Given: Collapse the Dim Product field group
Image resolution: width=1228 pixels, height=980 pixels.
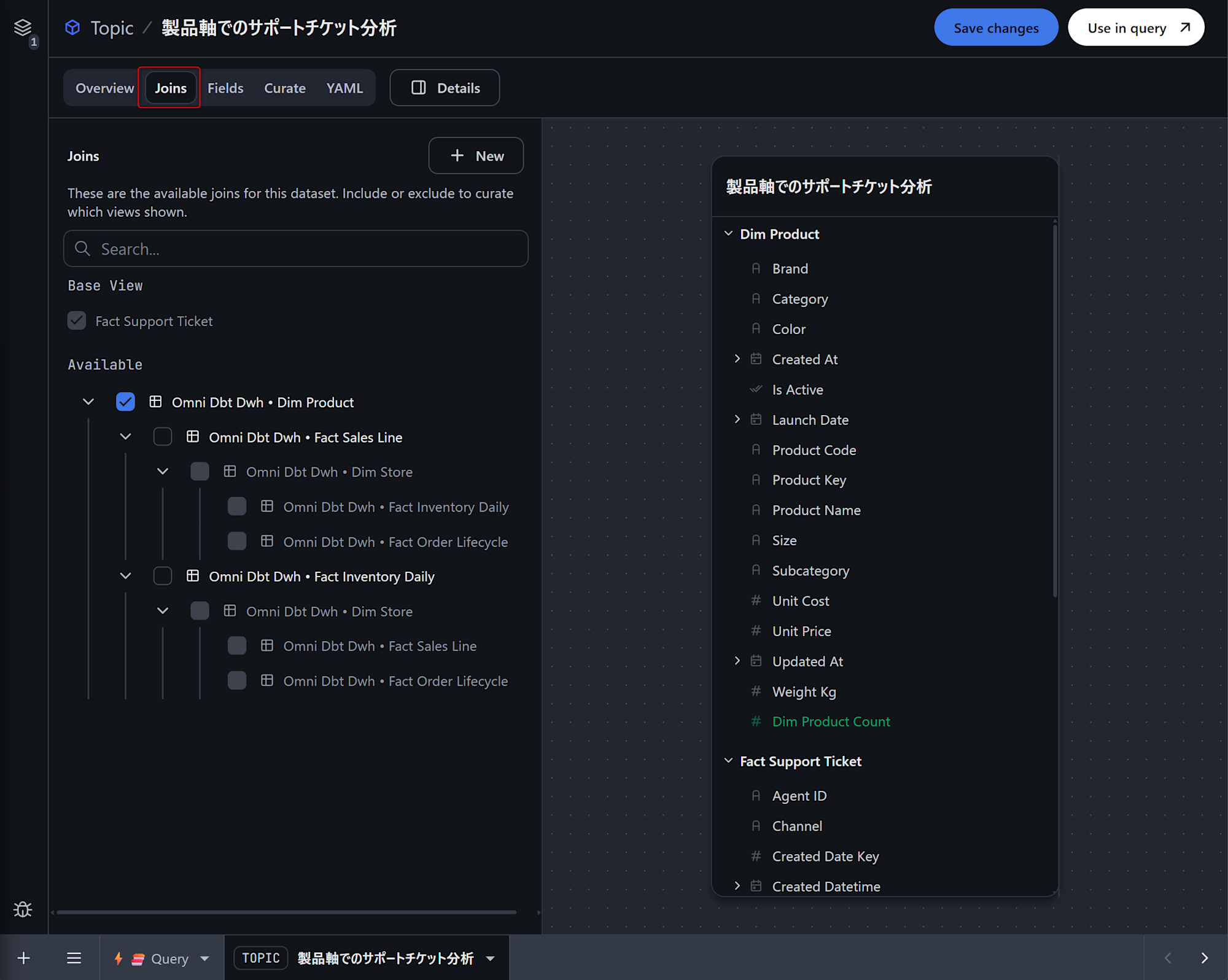Looking at the screenshot, I should point(728,234).
